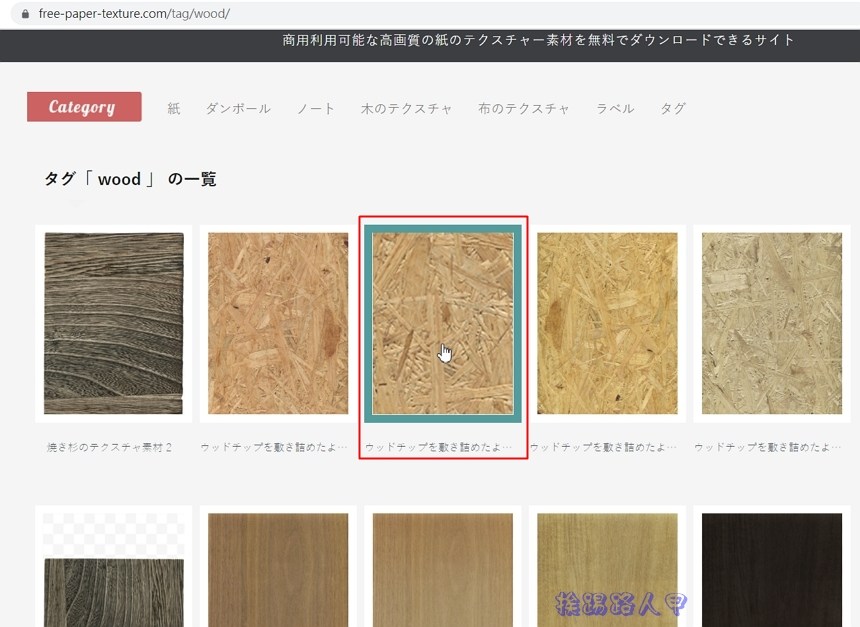This screenshot has height=627, width=860.
Task: Click the red Category button
Action: pyautogui.click(x=84, y=107)
